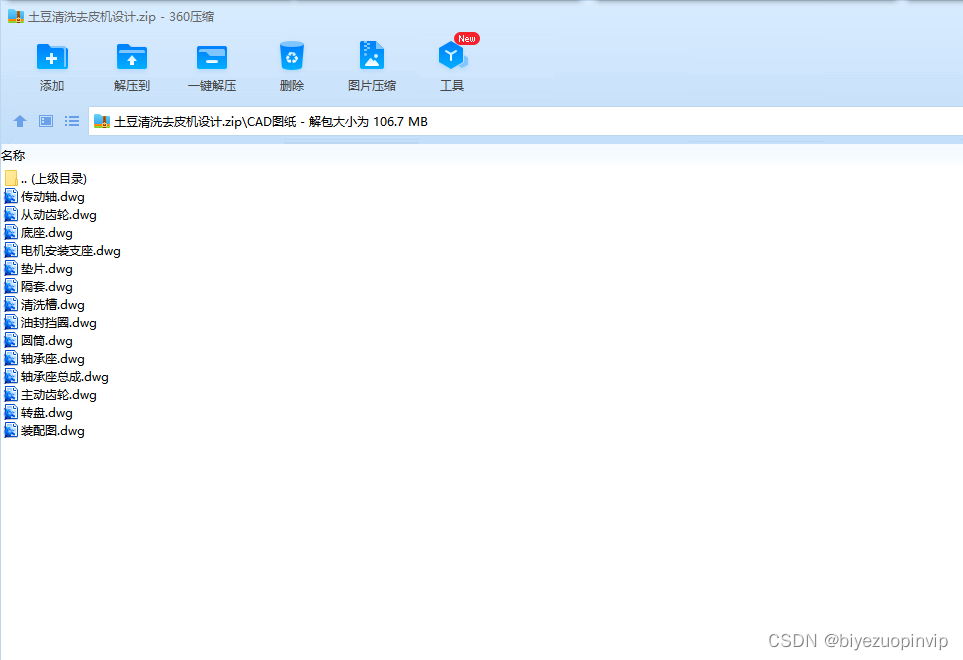Select the file 底座.dwg

(x=38, y=233)
